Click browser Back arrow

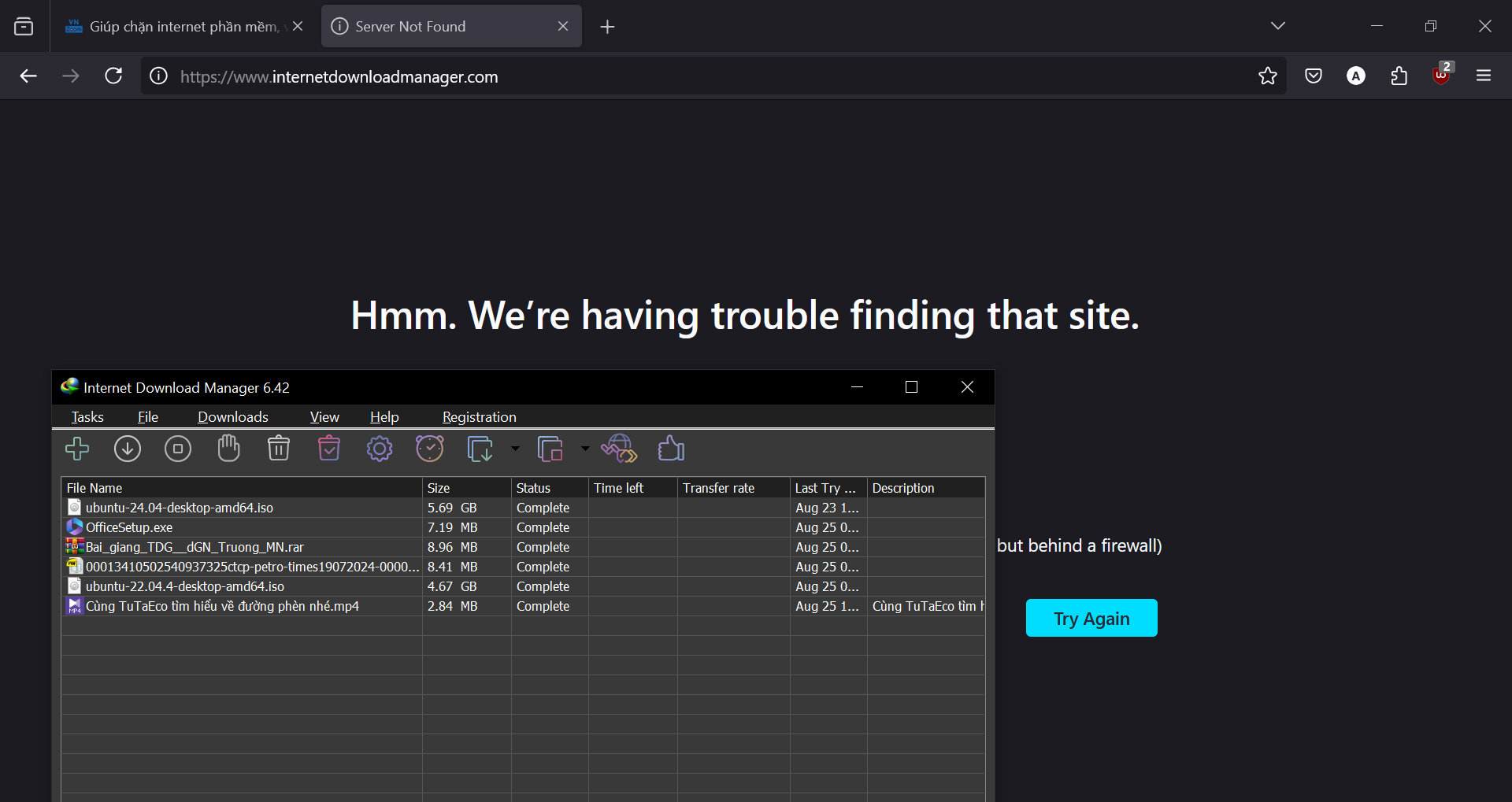tap(28, 76)
